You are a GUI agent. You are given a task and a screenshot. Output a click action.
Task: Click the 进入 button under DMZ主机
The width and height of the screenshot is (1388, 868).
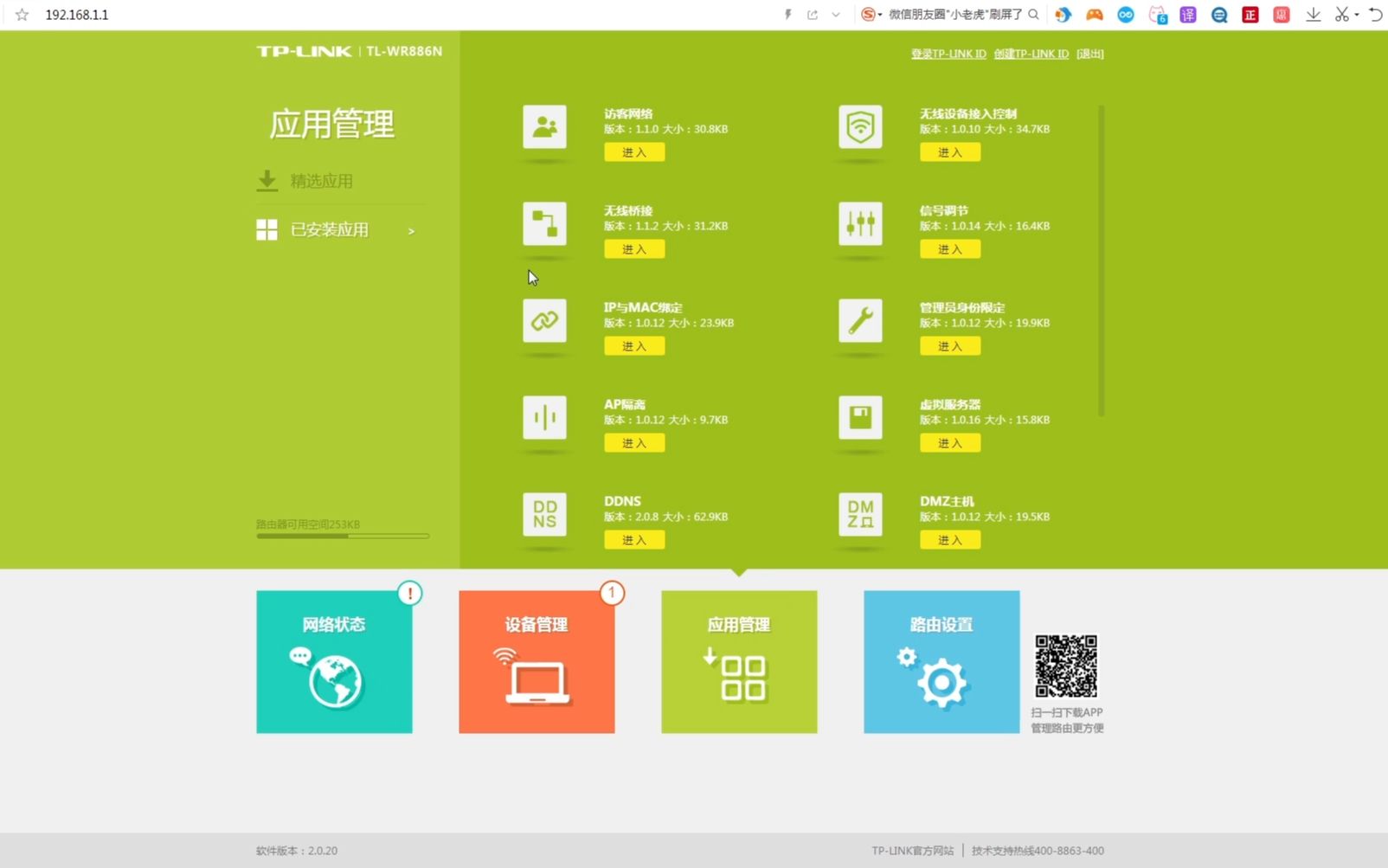click(x=950, y=540)
